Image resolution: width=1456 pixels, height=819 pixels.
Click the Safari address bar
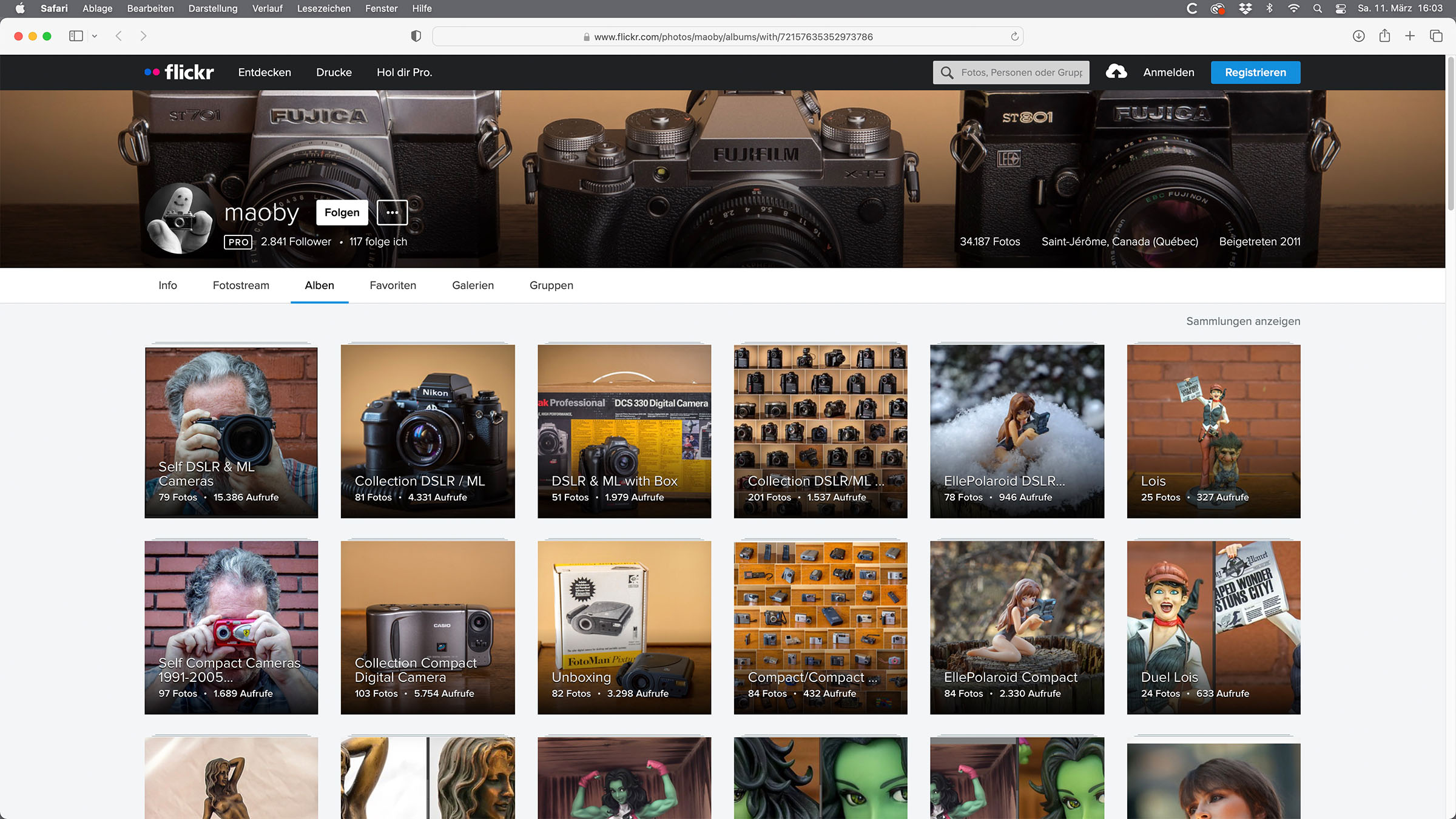click(728, 36)
